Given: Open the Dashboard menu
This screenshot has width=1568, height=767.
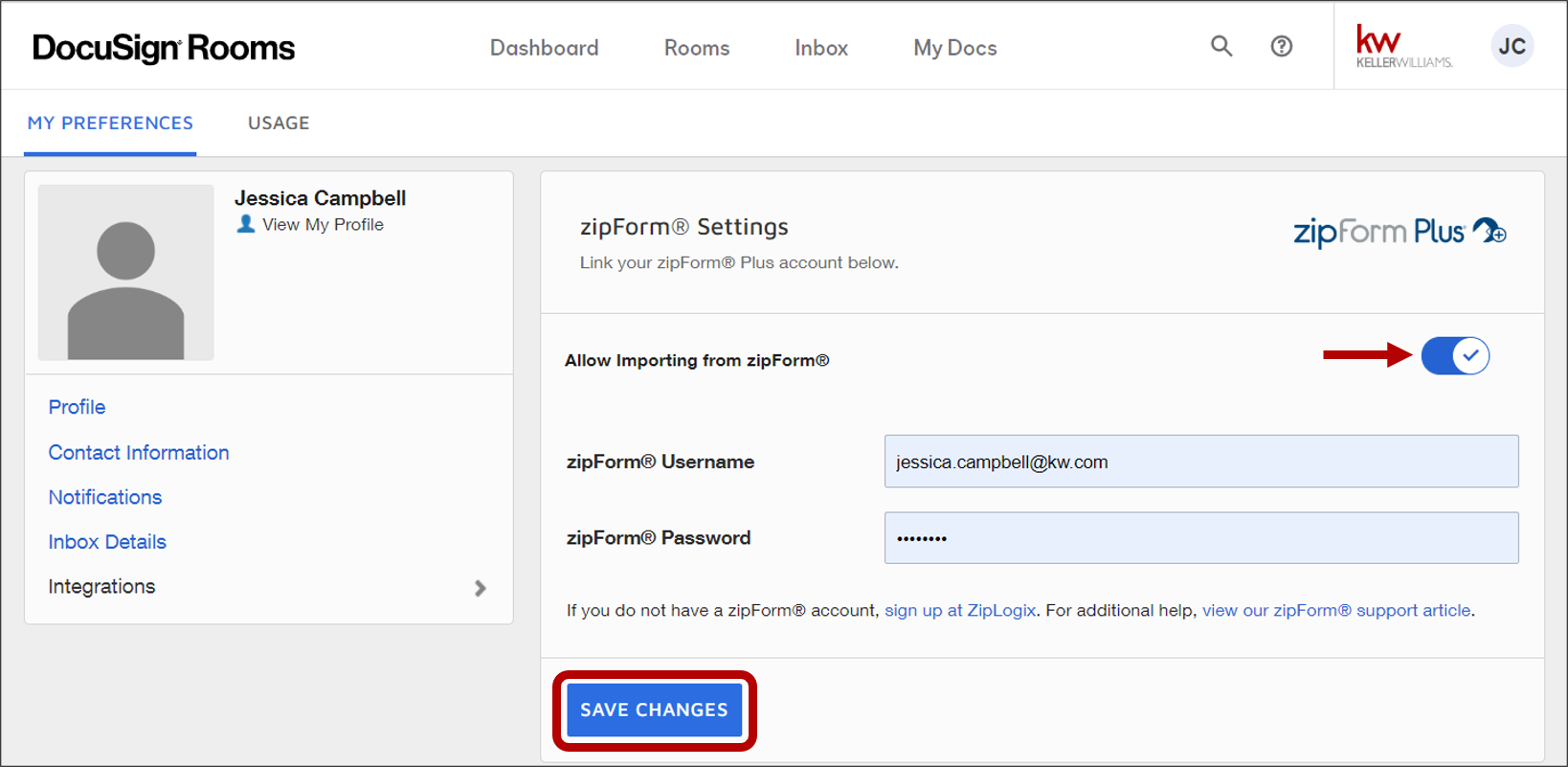Looking at the screenshot, I should pos(545,48).
